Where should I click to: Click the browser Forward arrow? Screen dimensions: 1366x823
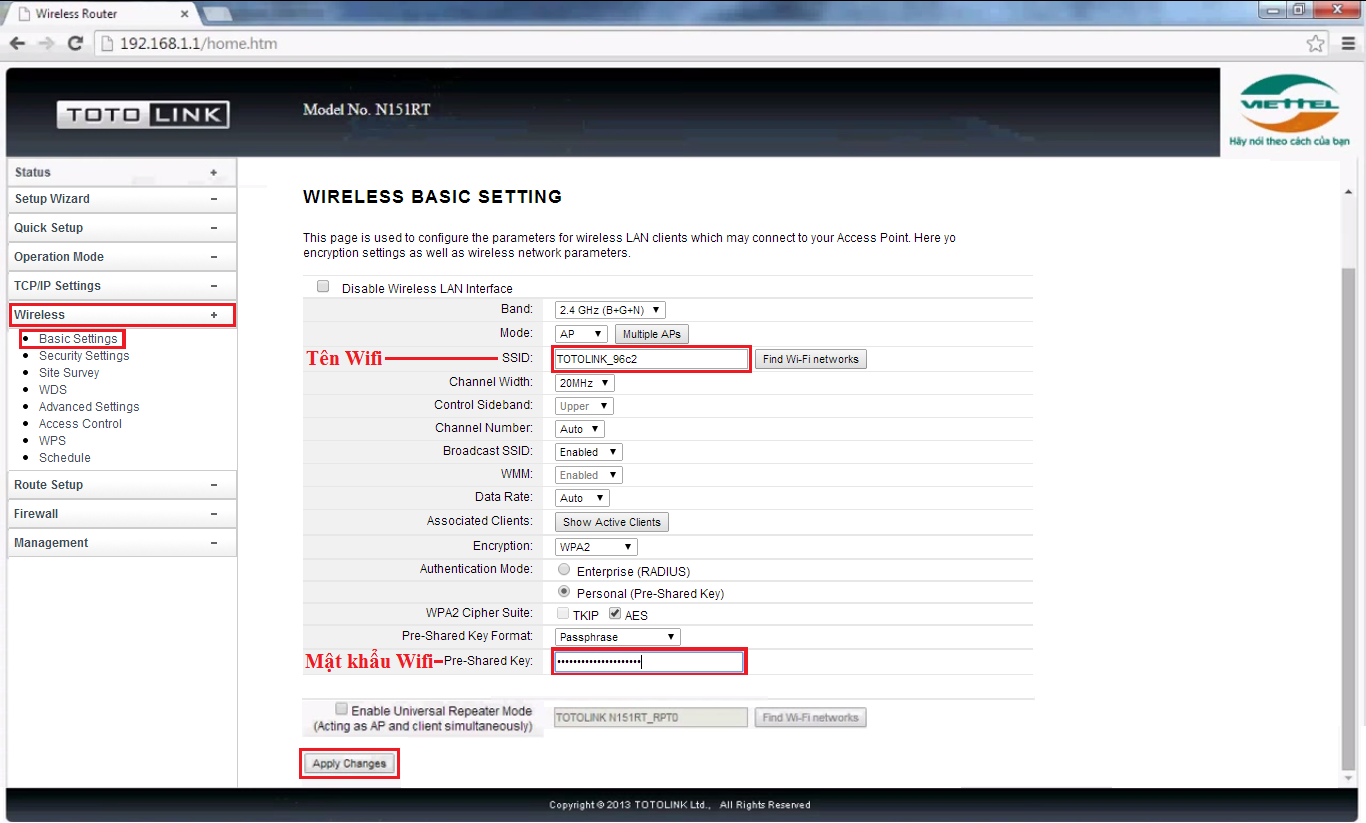[46, 44]
